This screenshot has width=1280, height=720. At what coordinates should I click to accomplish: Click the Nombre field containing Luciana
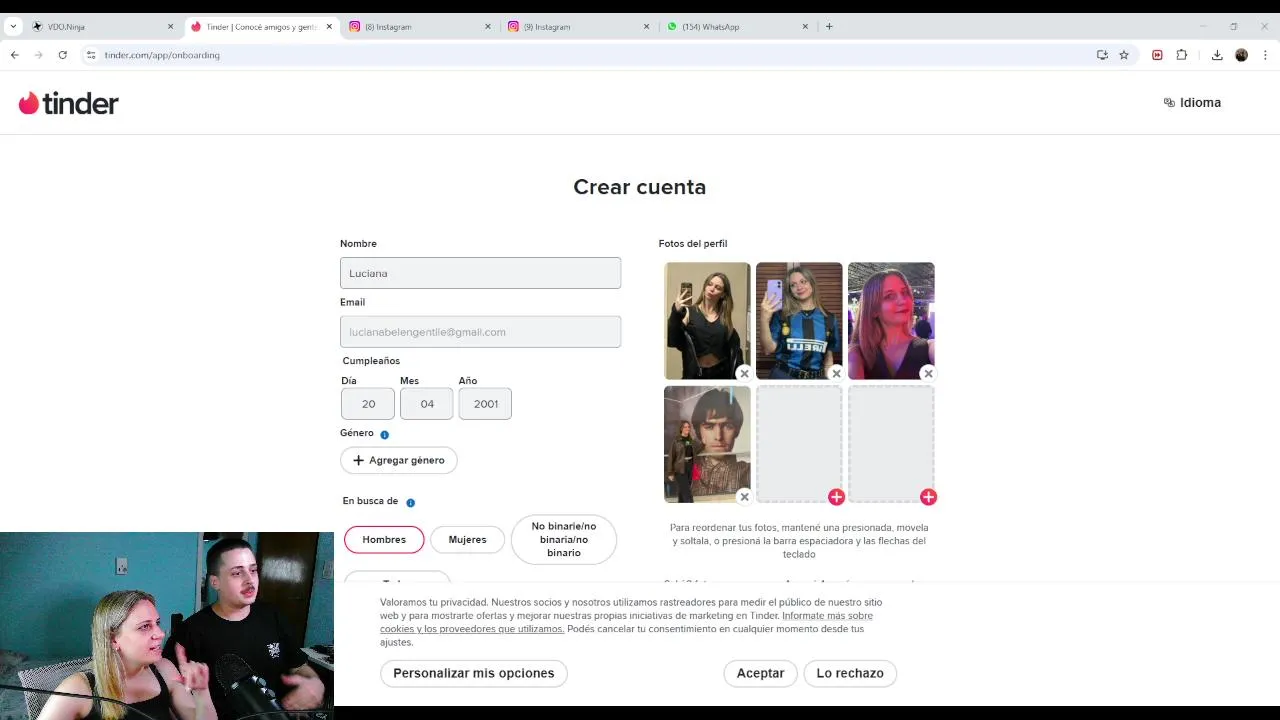[x=480, y=273]
